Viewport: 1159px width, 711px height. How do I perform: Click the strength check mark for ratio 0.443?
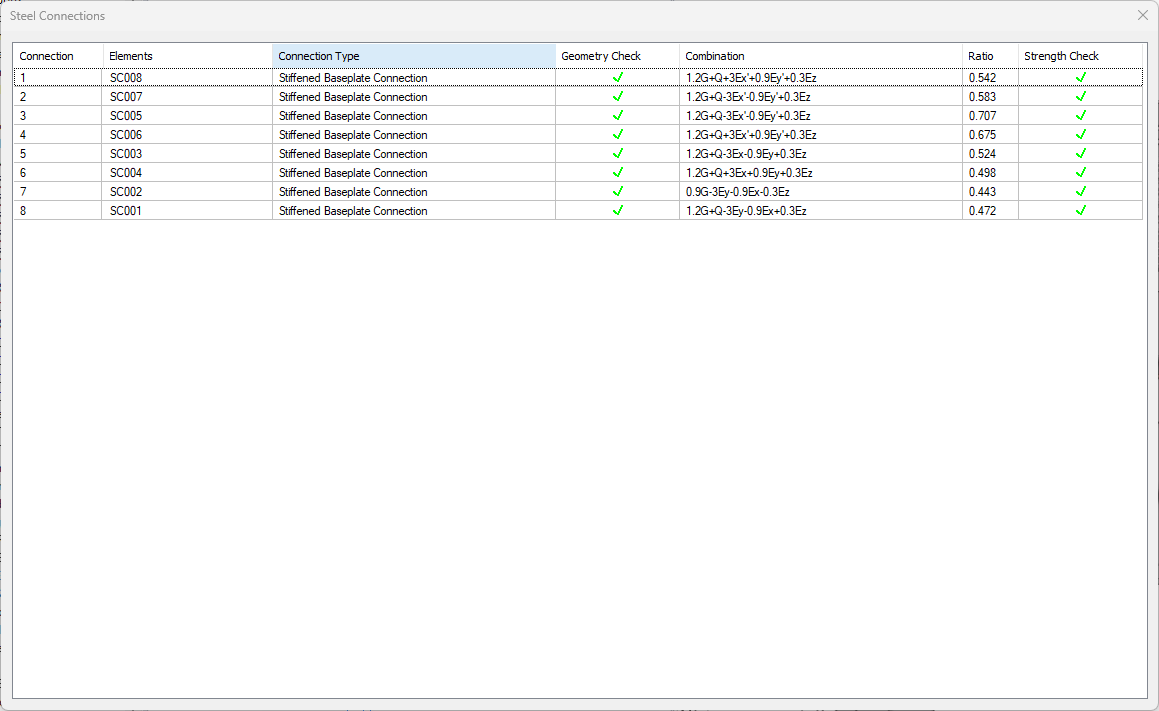1081,191
